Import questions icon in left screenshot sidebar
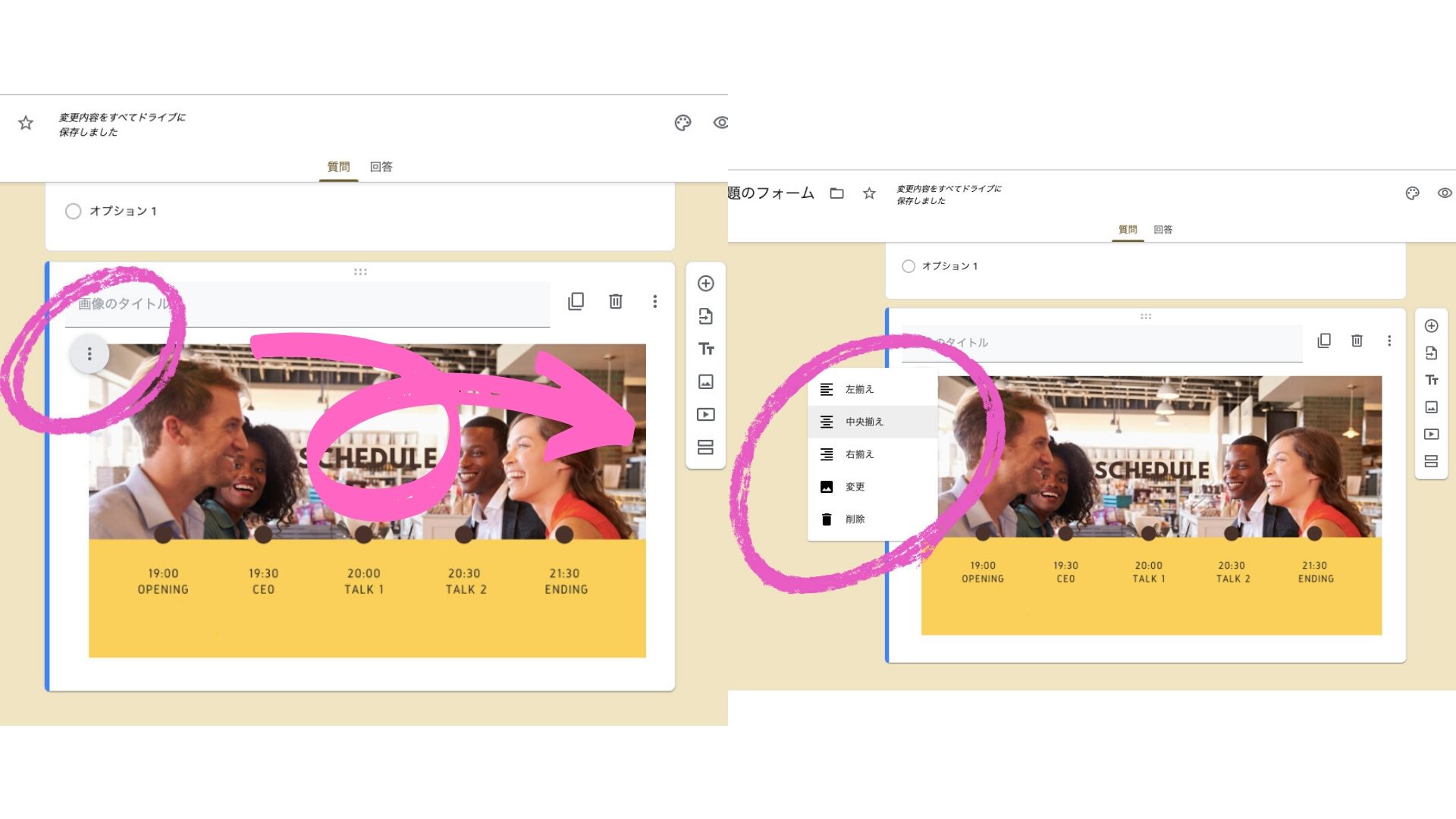Image resolution: width=1456 pixels, height=819 pixels. pos(705,316)
